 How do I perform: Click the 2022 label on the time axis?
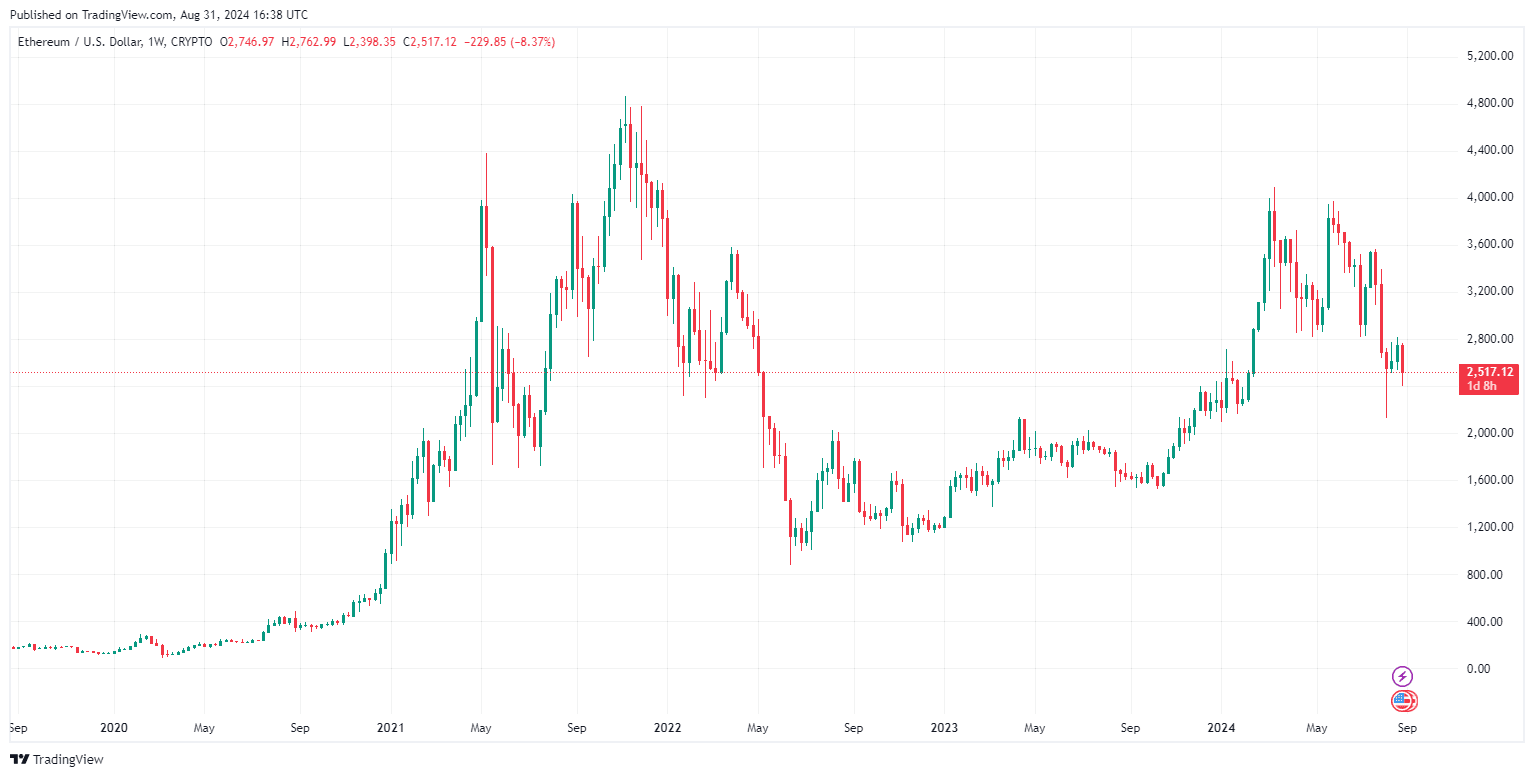(x=667, y=729)
